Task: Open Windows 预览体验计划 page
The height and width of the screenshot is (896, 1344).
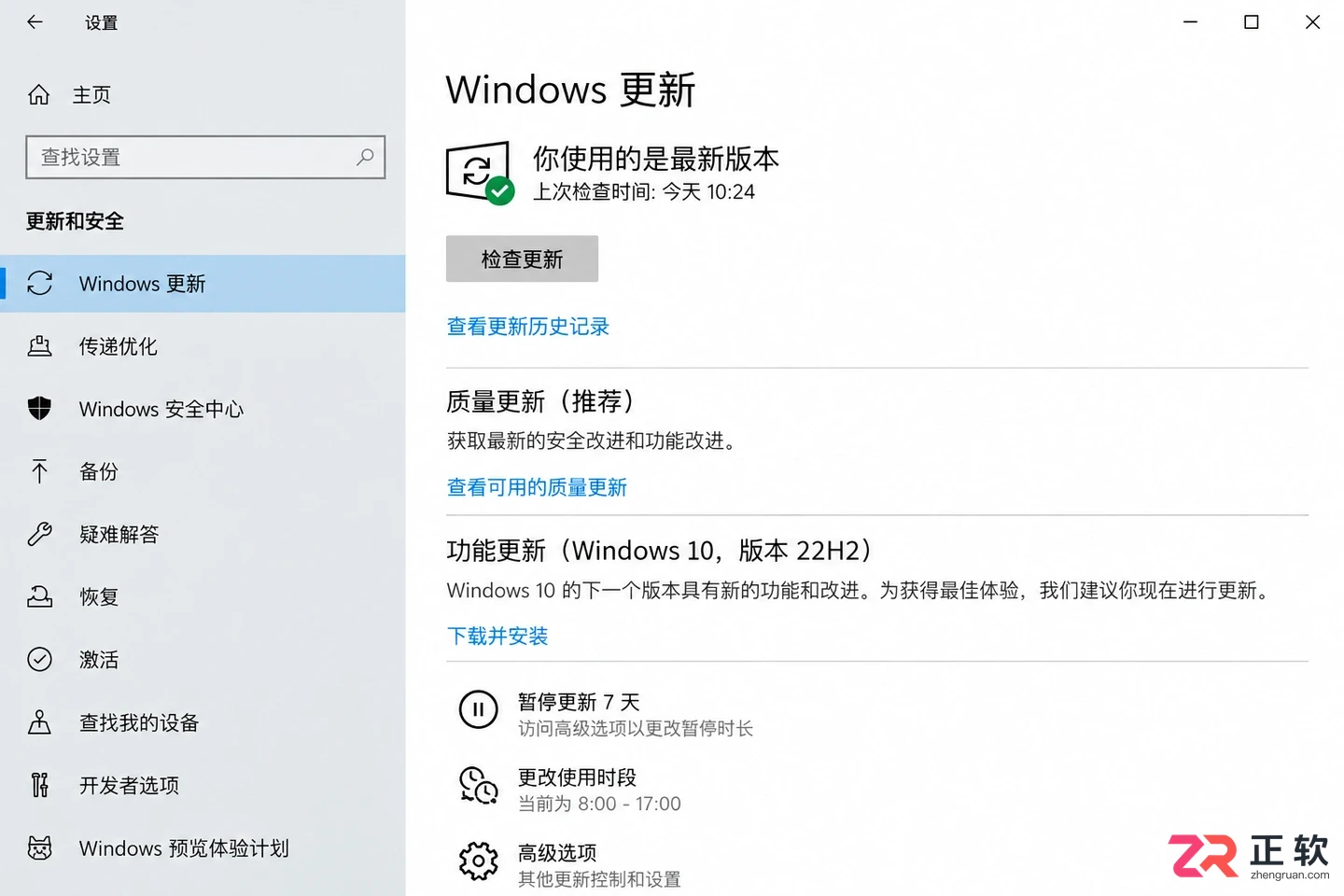Action: [x=203, y=847]
